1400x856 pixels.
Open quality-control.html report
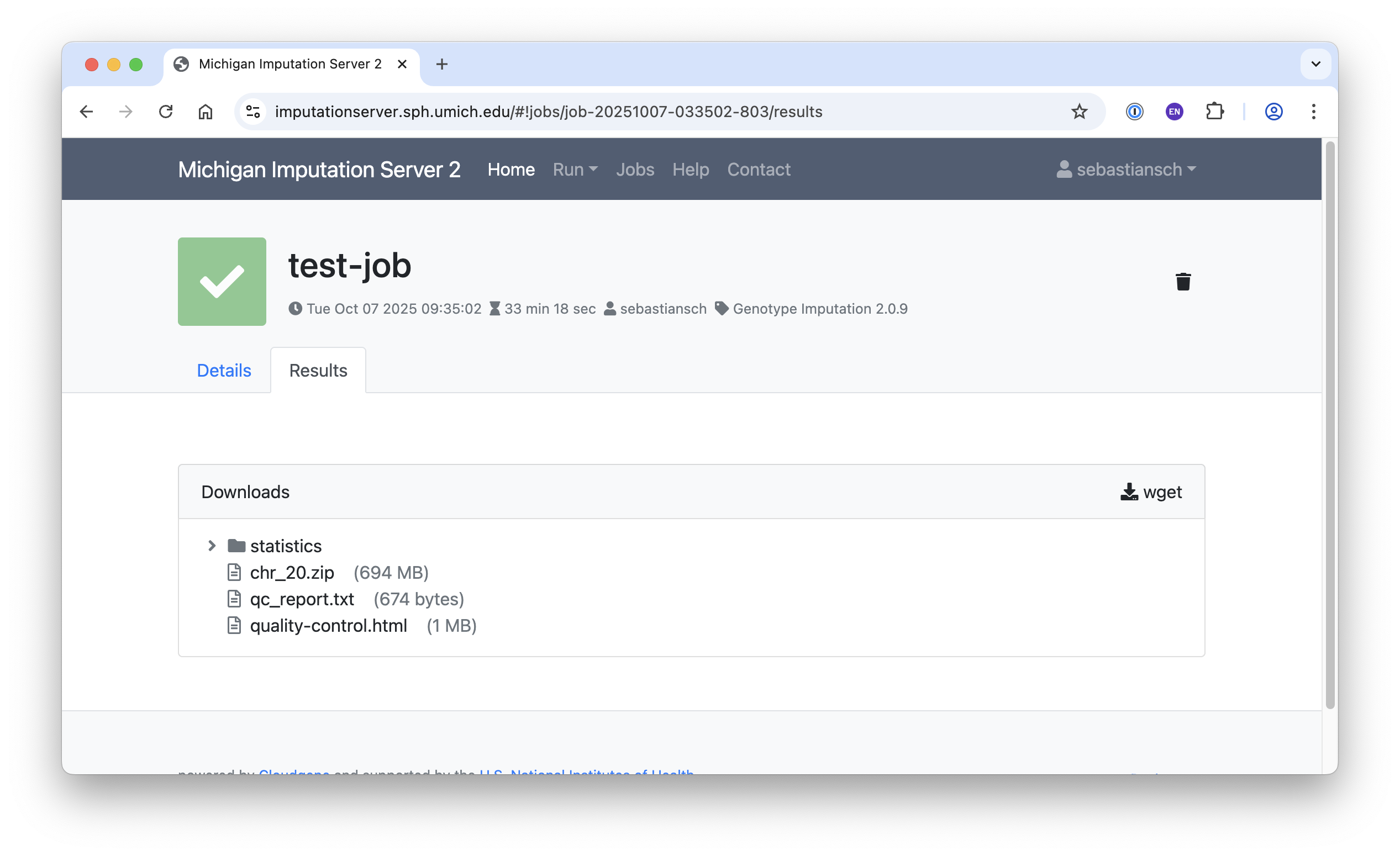[x=328, y=625]
